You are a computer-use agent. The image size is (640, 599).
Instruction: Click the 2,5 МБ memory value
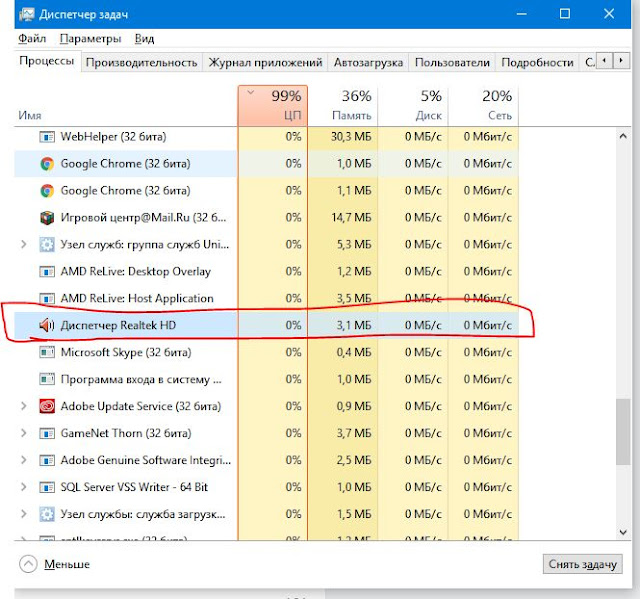click(x=354, y=460)
